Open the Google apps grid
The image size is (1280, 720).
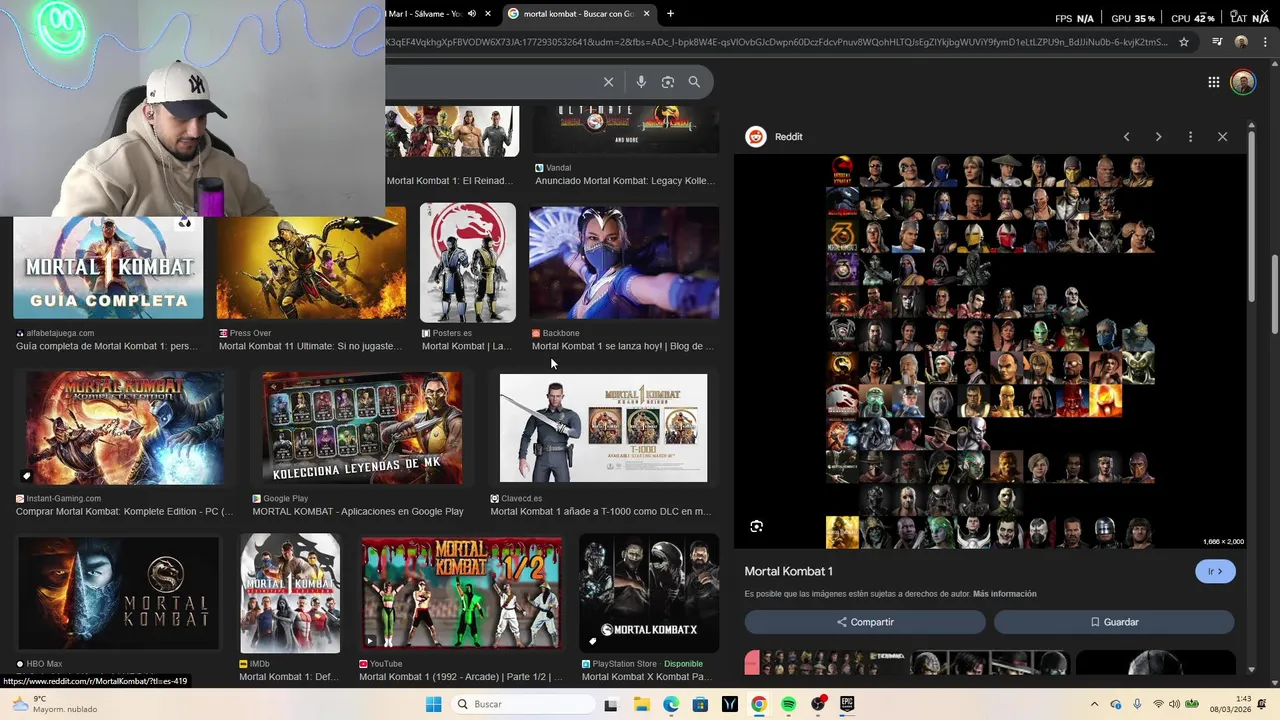click(x=1213, y=82)
